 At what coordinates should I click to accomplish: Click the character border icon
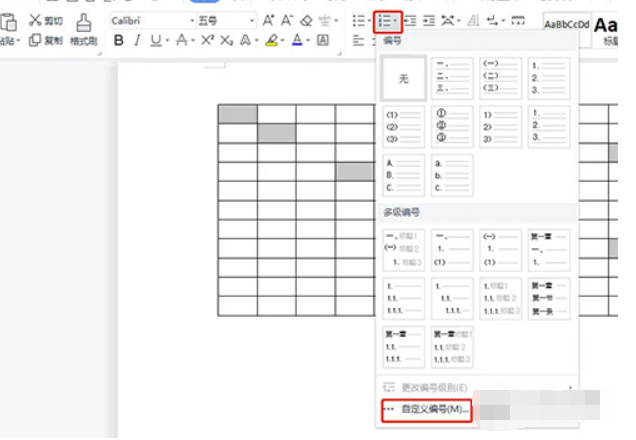coord(323,40)
